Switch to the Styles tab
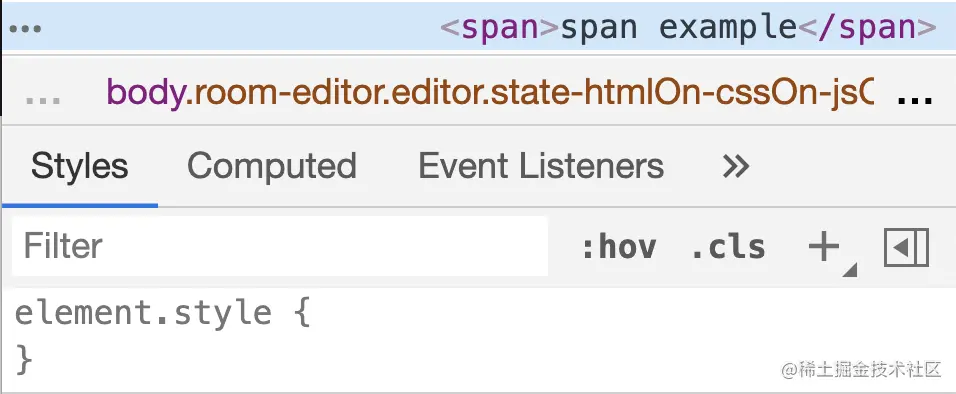 pos(80,166)
